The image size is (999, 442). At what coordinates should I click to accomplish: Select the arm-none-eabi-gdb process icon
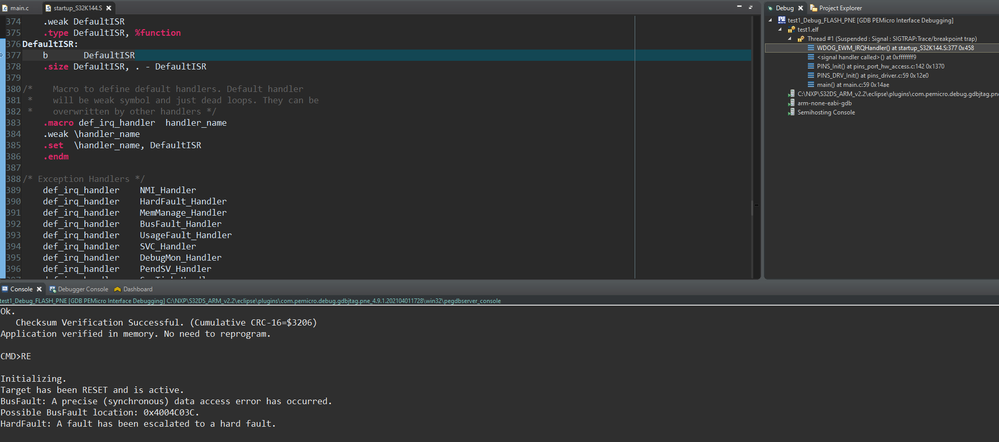click(x=791, y=103)
